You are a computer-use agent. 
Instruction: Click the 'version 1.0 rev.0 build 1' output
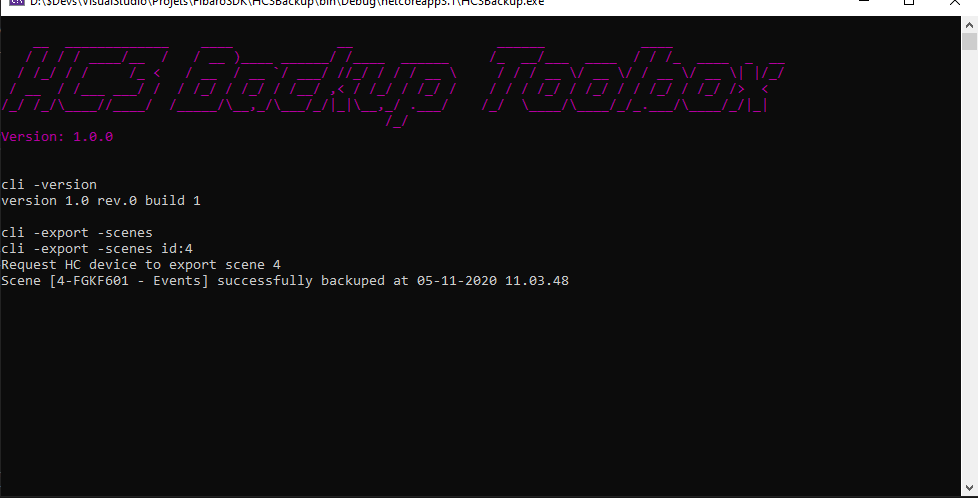[x=101, y=200]
